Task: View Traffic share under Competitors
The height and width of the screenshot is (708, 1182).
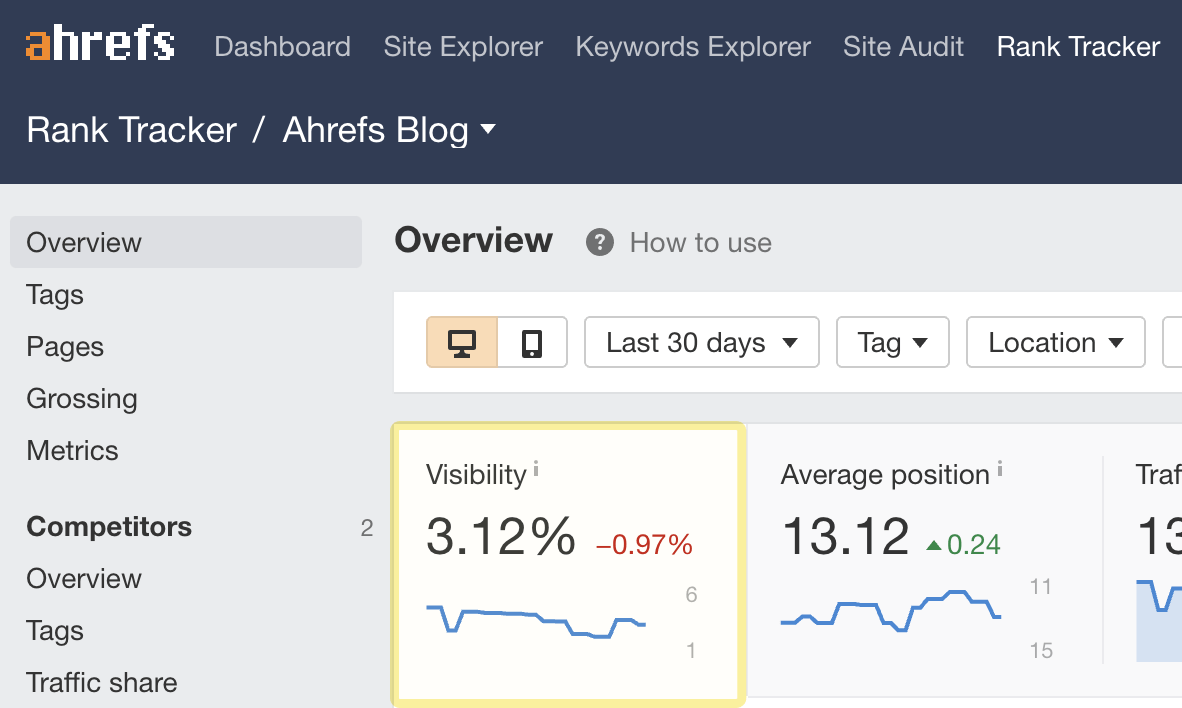Action: (x=101, y=682)
